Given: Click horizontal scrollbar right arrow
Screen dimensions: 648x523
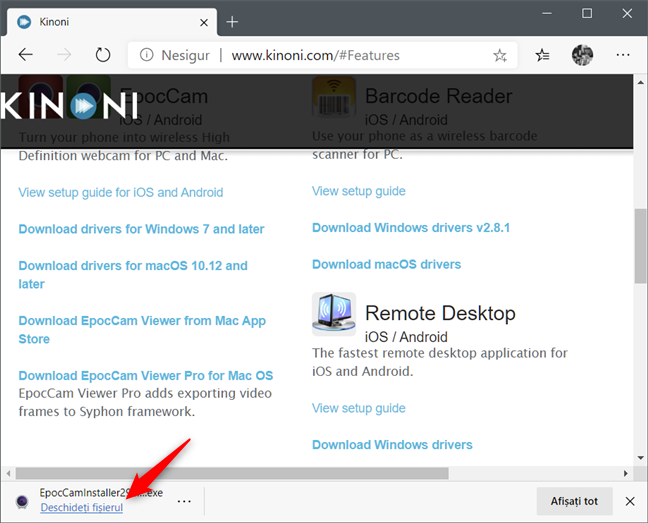Looking at the screenshot, I should (626, 473).
